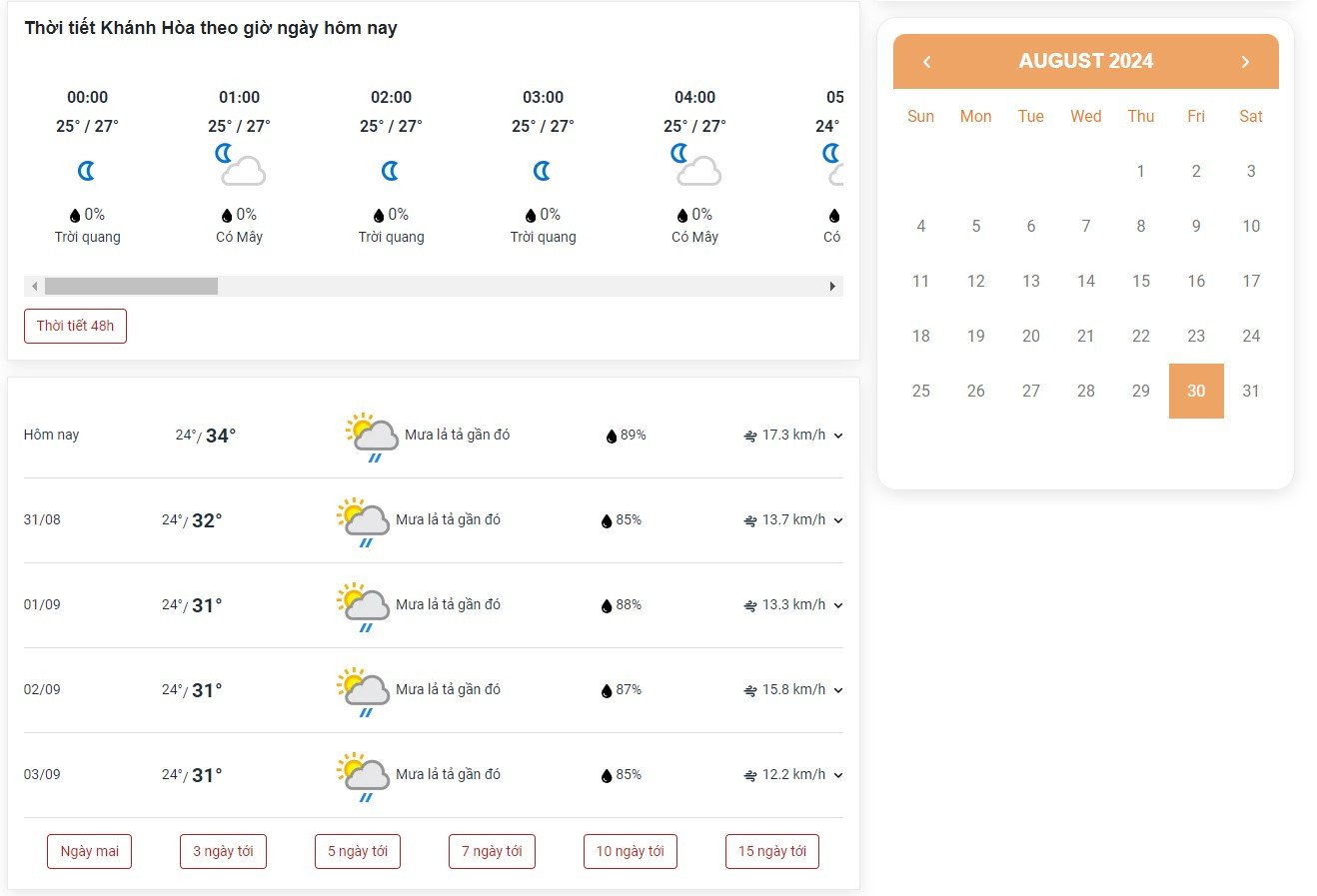Open the 15 ngày tới forecast

771,851
